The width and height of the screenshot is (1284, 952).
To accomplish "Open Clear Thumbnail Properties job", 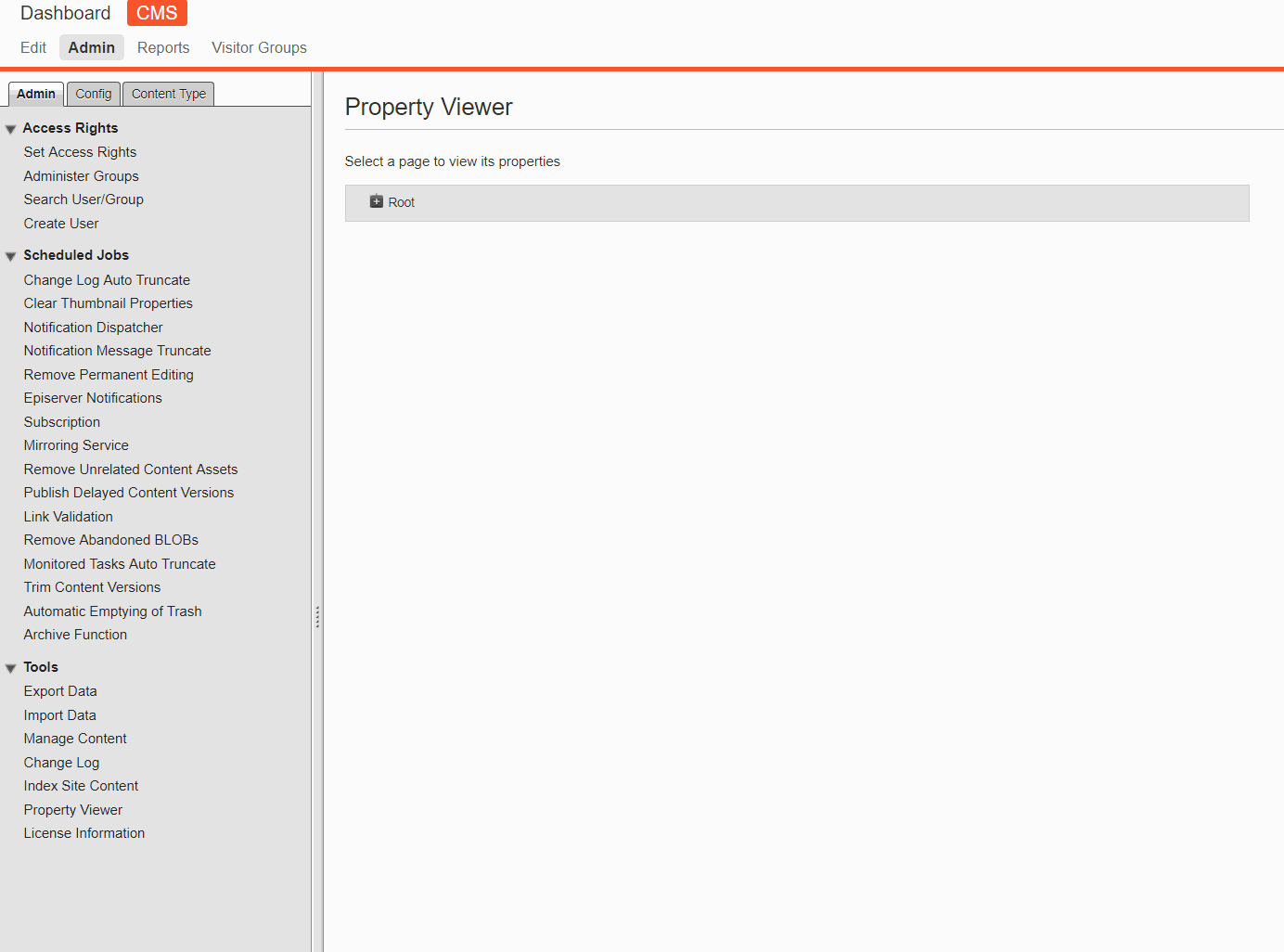I will tap(109, 303).
